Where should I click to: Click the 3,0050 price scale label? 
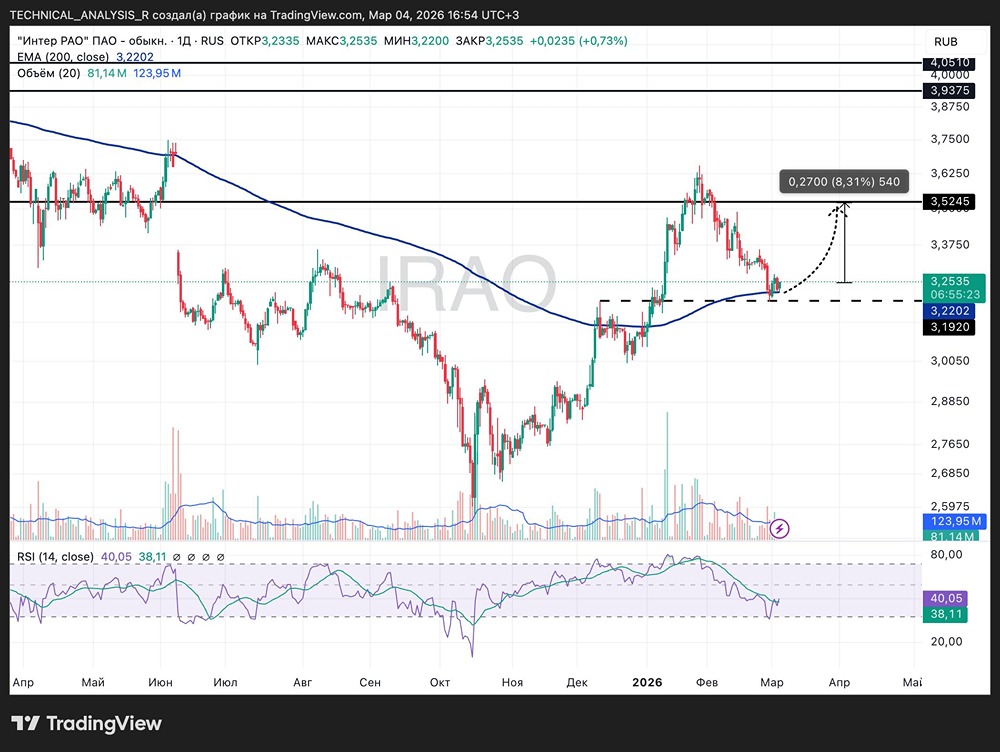pos(950,361)
